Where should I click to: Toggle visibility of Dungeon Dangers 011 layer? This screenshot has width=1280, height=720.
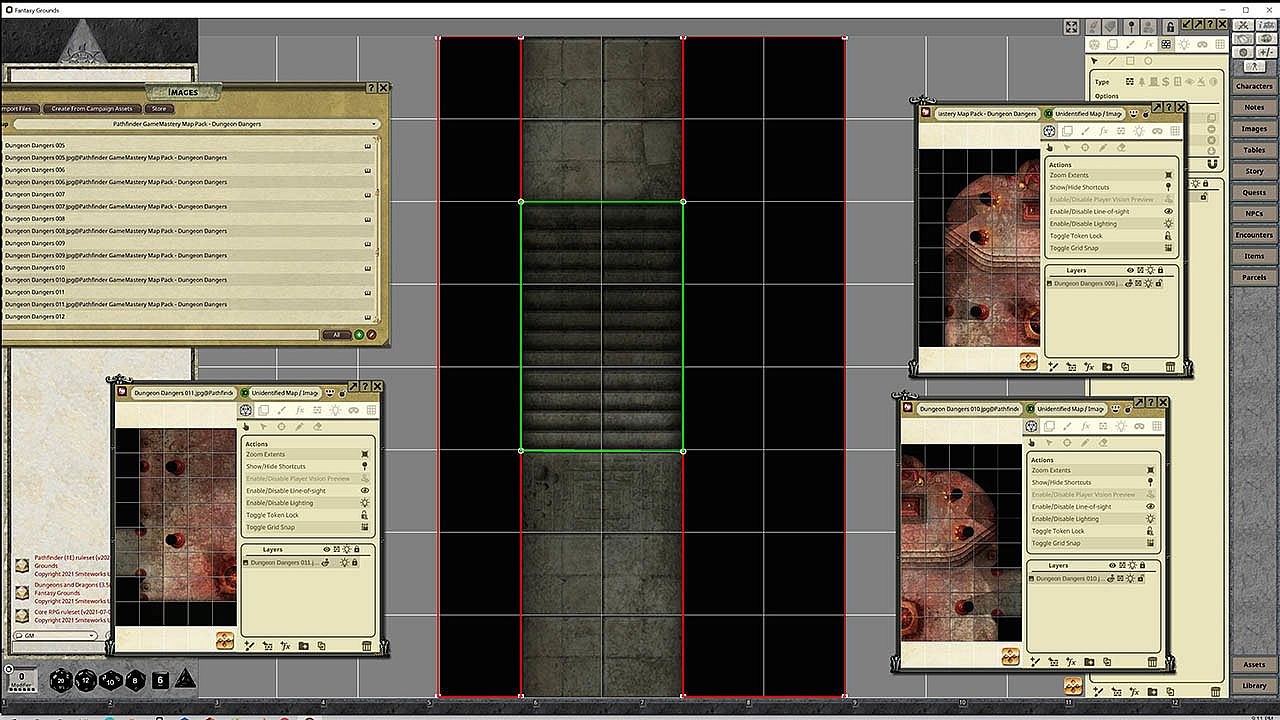point(326,563)
